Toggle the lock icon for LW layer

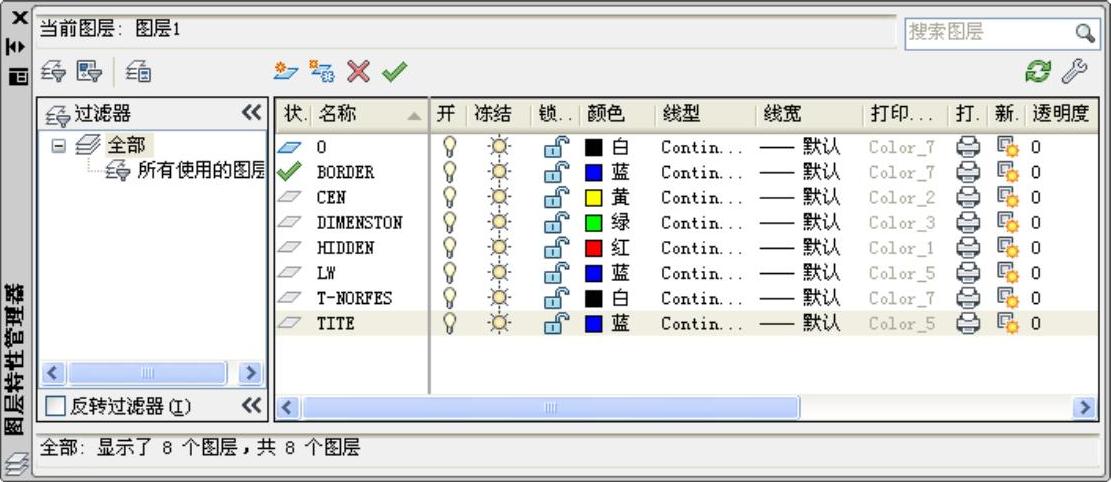click(x=555, y=272)
